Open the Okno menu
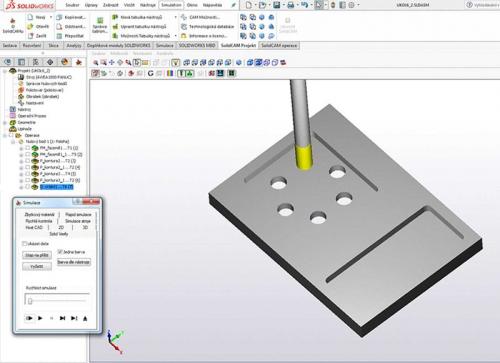This screenshot has width=500, height=363. coord(192,5)
